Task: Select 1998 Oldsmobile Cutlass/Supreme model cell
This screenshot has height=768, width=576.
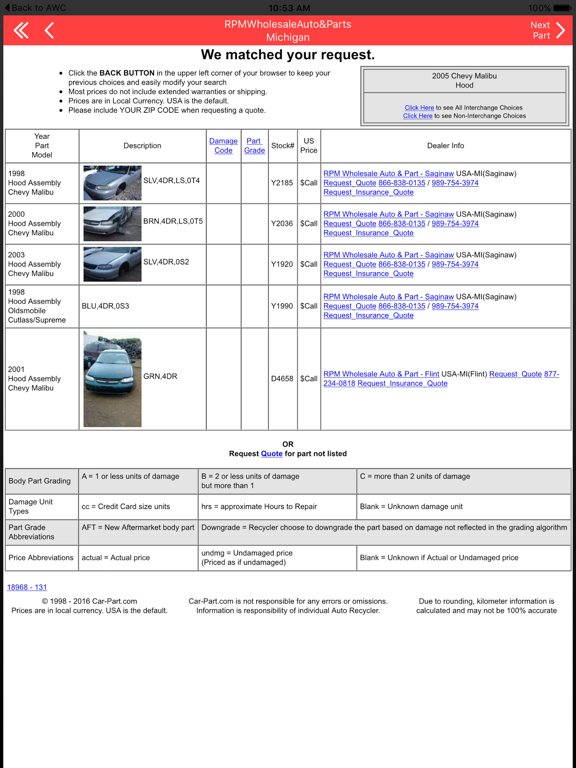Action: pyautogui.click(x=42, y=306)
